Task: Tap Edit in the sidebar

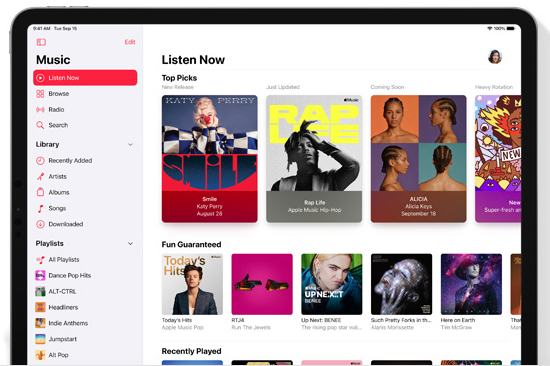Action: point(130,42)
